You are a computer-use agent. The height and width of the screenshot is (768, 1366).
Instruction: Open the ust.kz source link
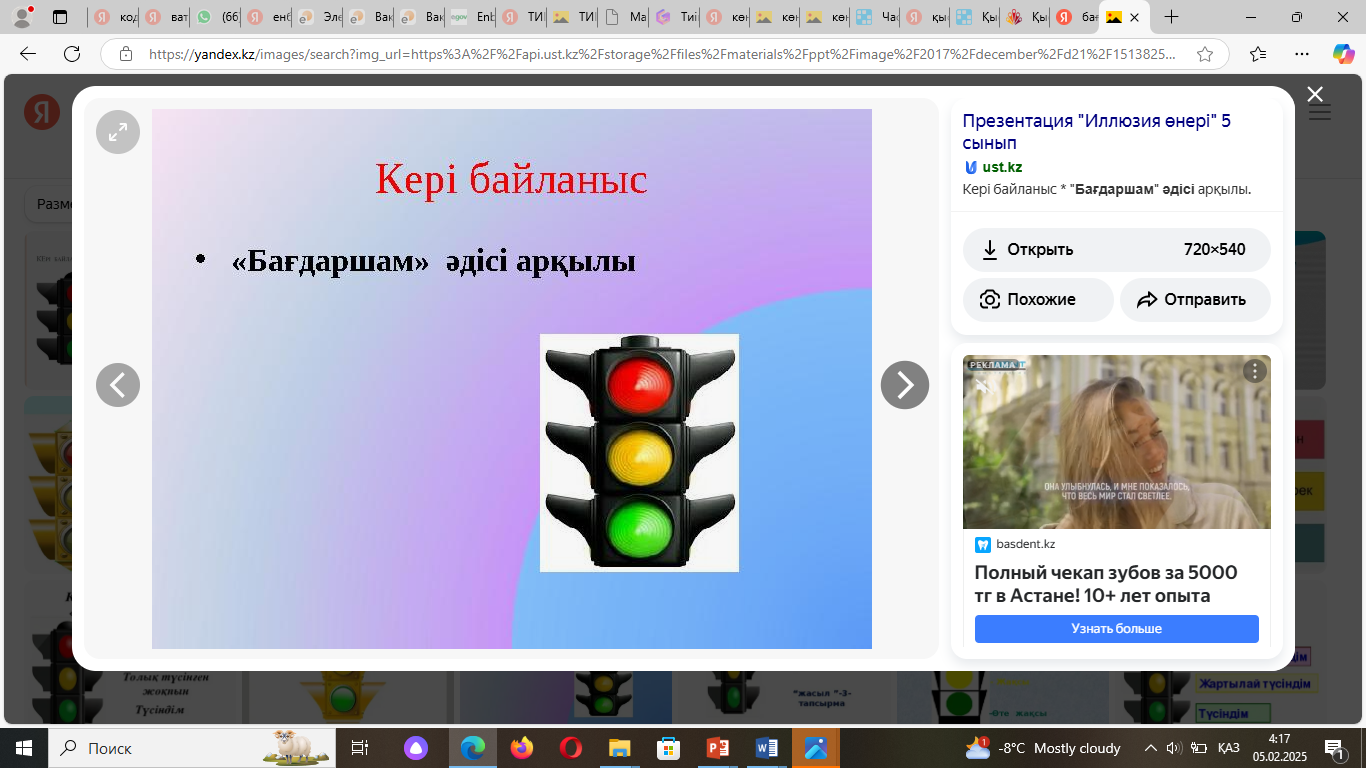click(1001, 167)
